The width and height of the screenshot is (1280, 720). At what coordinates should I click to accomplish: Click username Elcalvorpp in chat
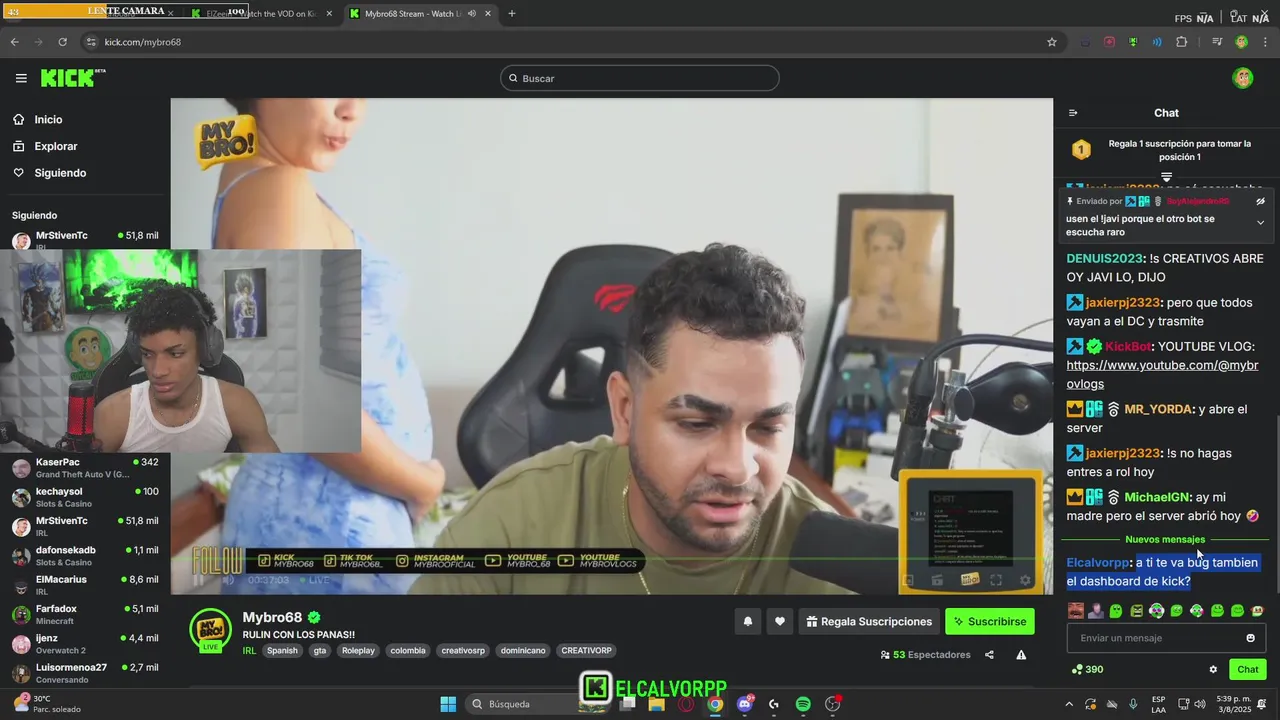coord(1098,563)
